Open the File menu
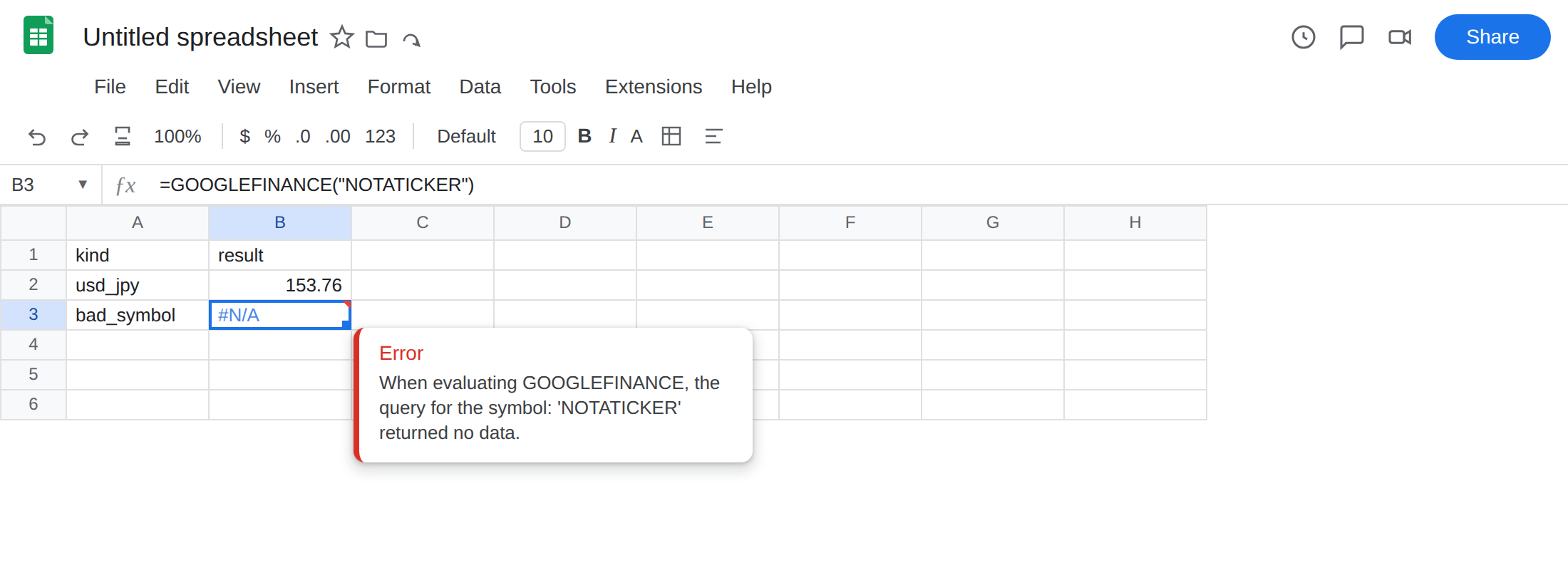This screenshot has width=1568, height=570. point(110,86)
